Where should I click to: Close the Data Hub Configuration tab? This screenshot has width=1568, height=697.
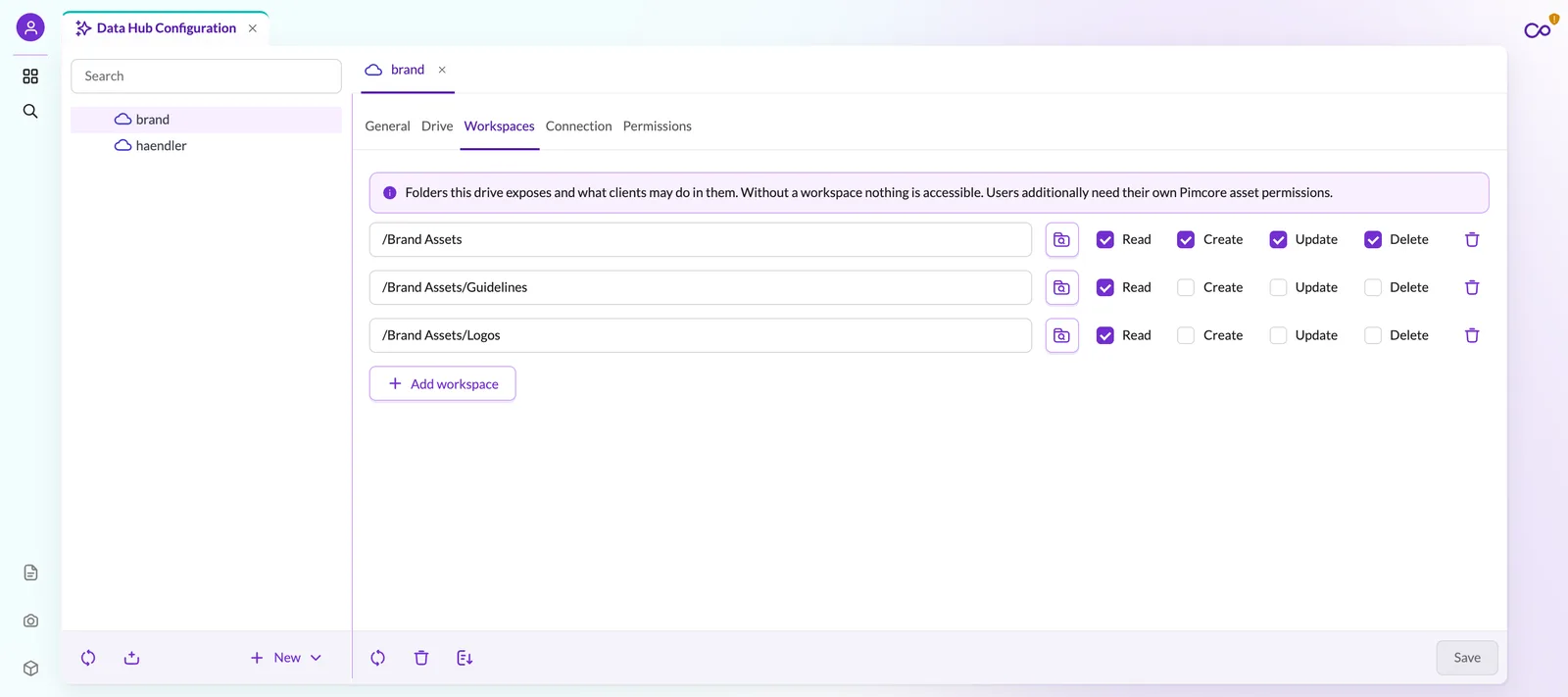tap(253, 28)
